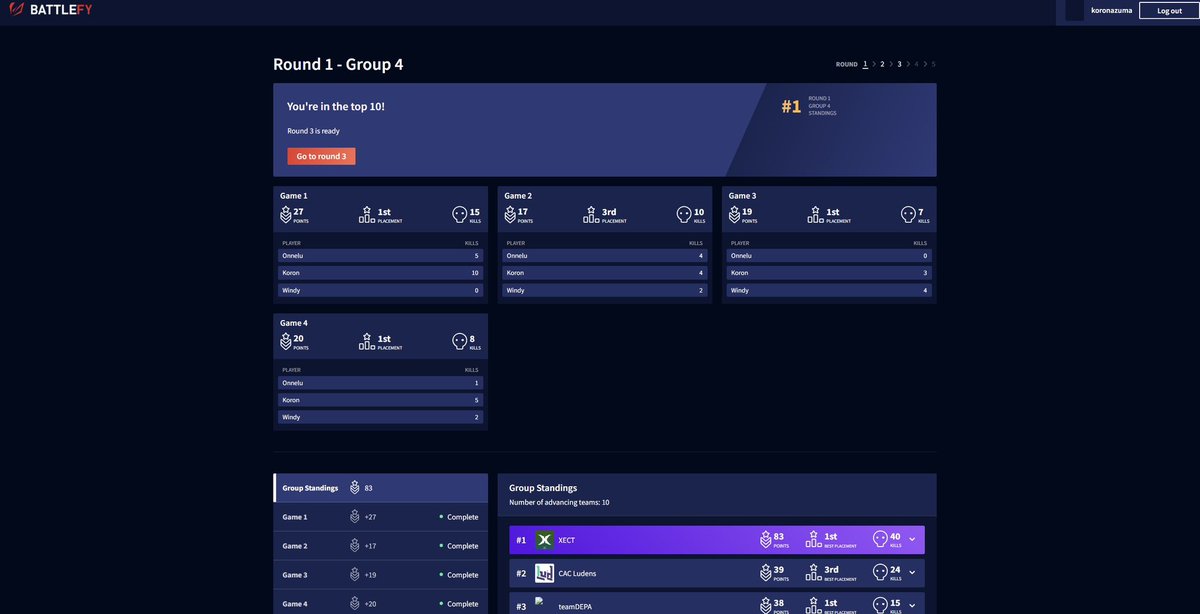Click Onnelu's row in Game 3
Screen dimensions: 1200x614
(829, 256)
